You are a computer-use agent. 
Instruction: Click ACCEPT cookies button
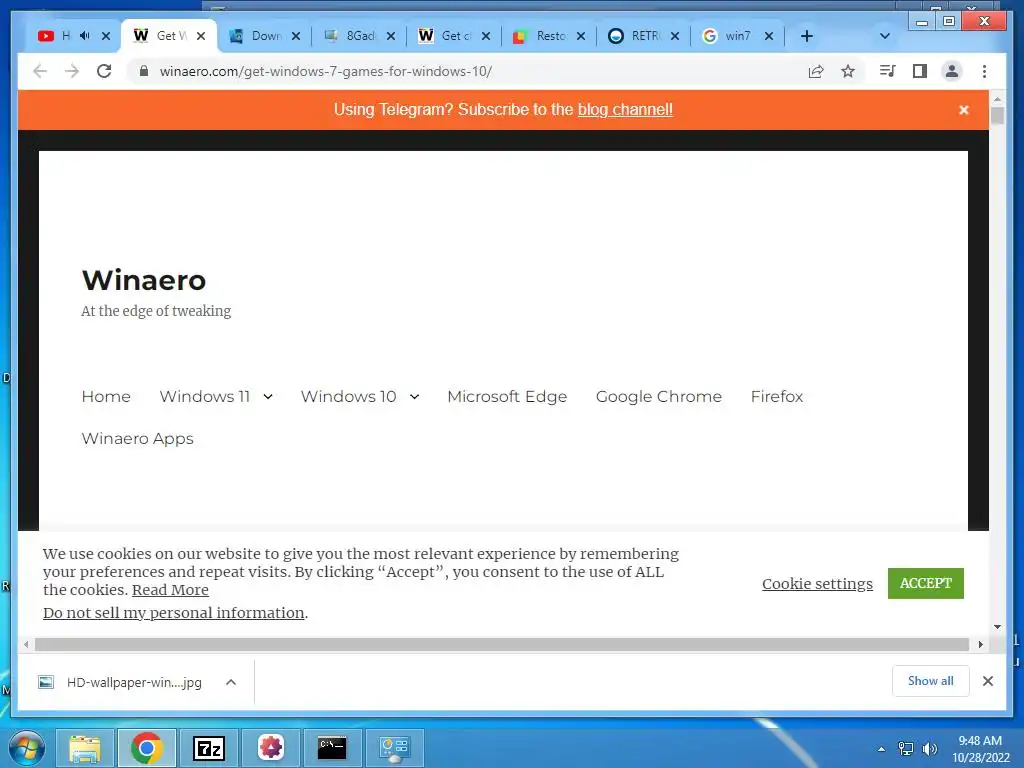[x=925, y=583]
